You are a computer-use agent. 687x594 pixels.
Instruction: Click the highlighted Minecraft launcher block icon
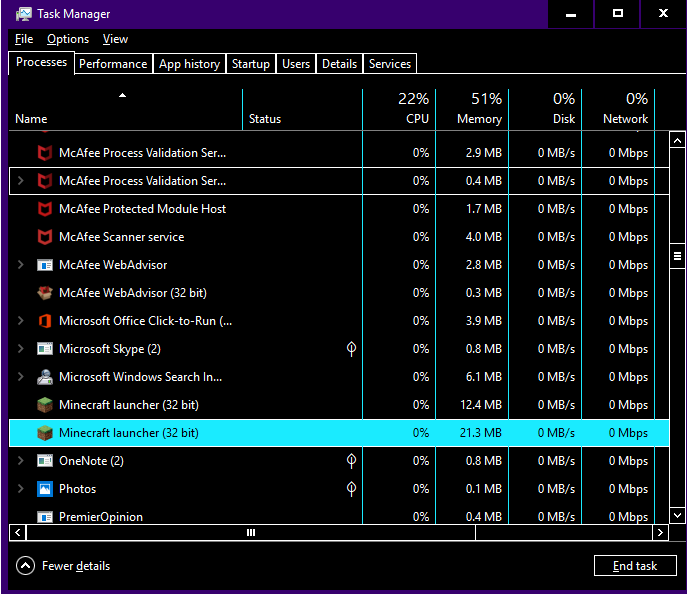tap(44, 433)
